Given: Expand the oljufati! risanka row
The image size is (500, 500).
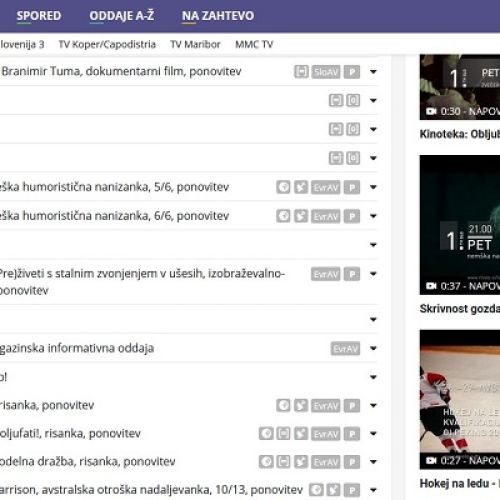Looking at the screenshot, I should [373, 434].
